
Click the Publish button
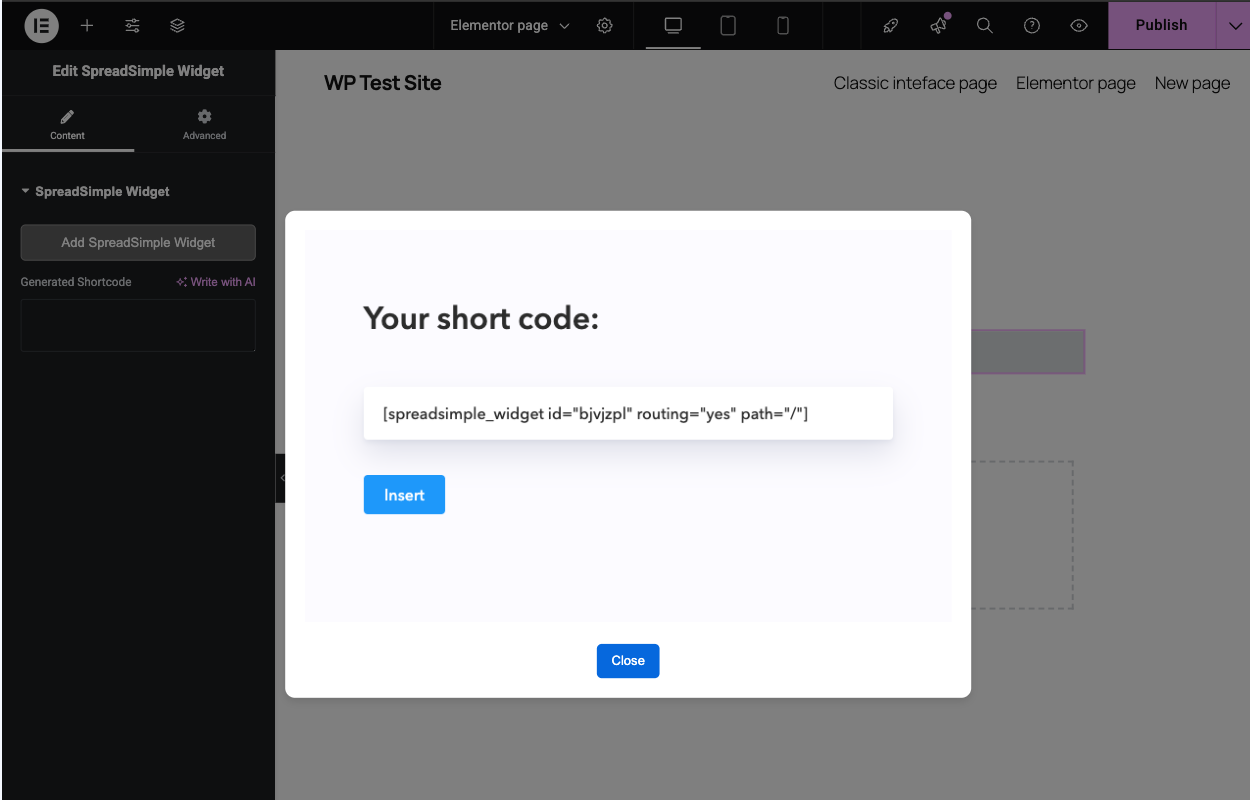tap(1162, 26)
